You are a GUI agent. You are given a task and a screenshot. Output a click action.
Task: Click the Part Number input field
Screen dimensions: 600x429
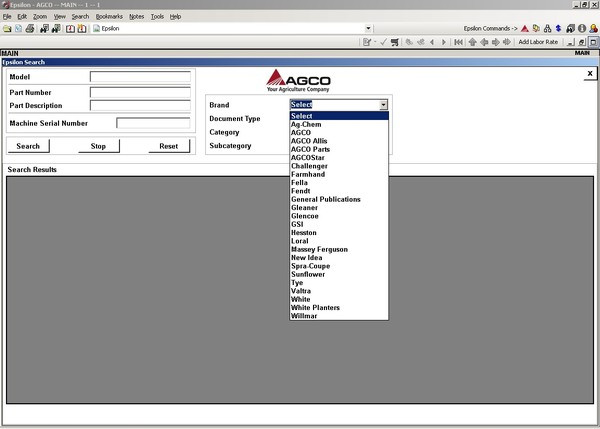pyautogui.click(x=140, y=91)
